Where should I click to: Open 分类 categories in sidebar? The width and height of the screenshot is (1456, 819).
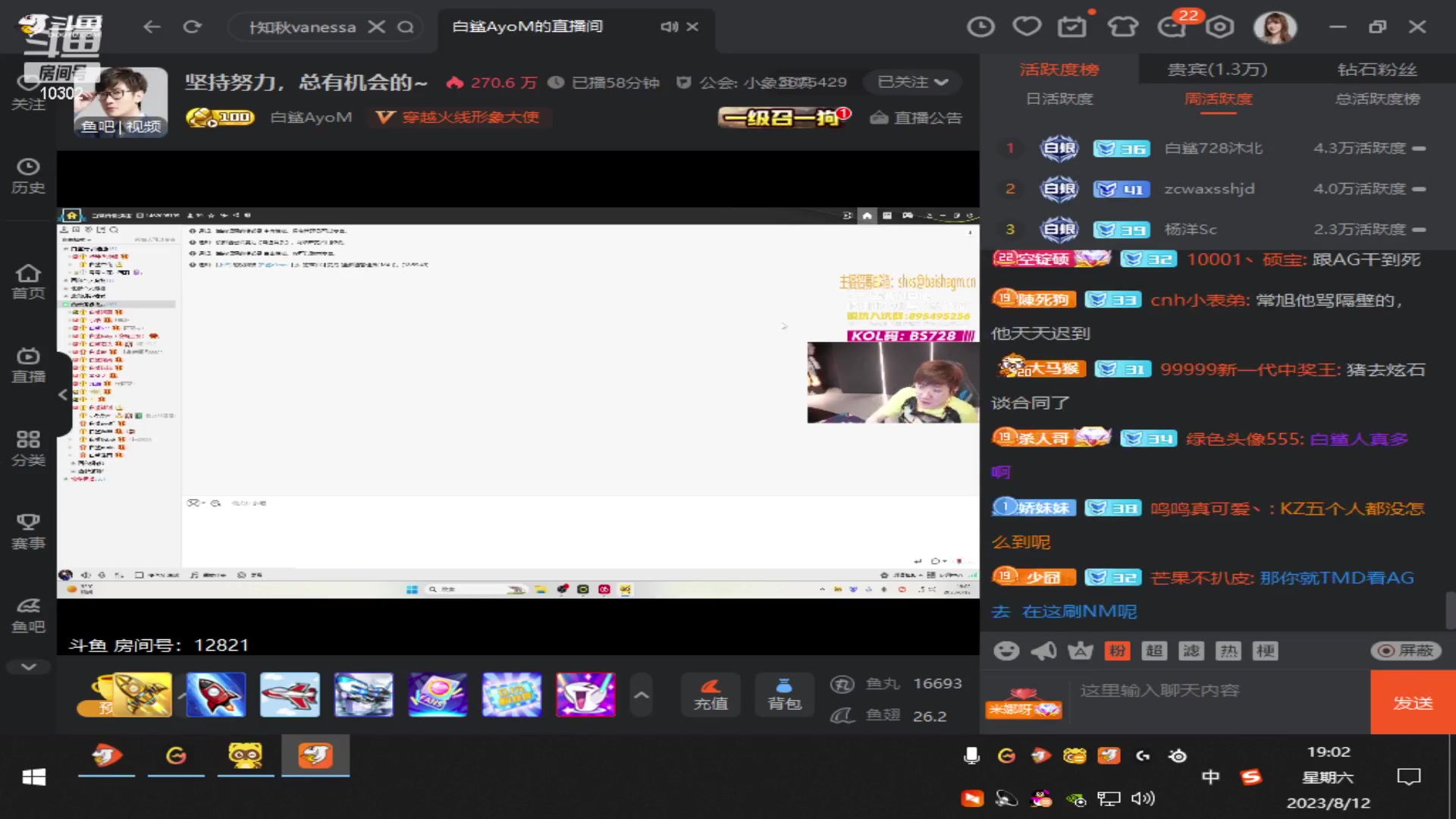[x=28, y=449]
